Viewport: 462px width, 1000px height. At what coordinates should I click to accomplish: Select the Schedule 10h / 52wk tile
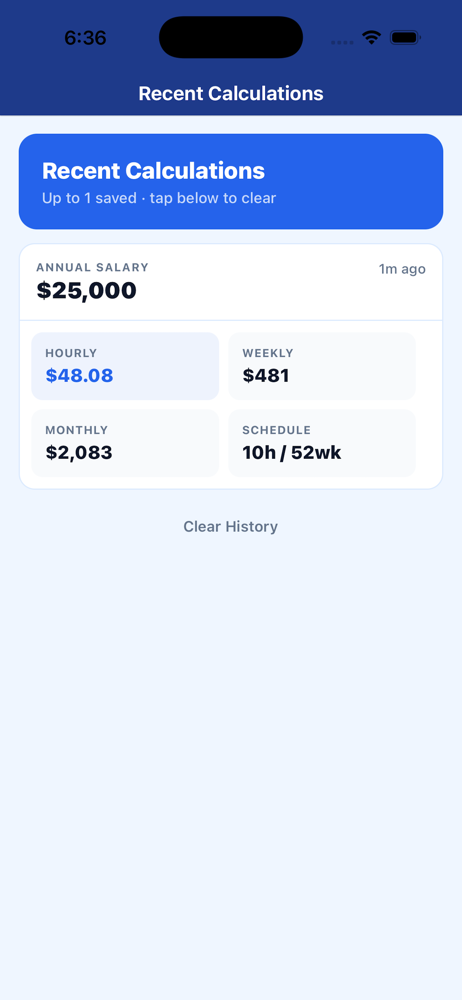tap(322, 443)
